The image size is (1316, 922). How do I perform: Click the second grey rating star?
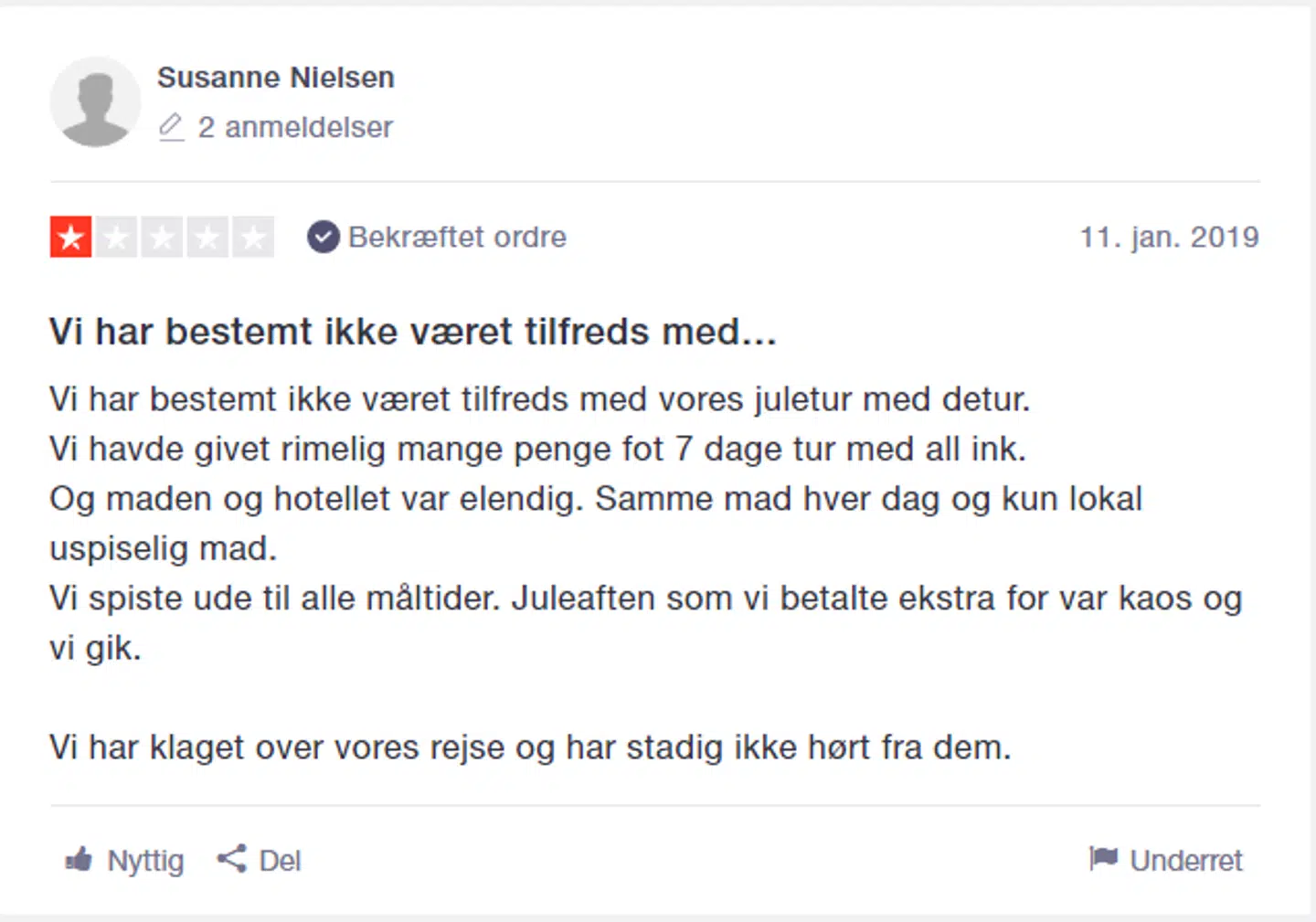coord(116,238)
